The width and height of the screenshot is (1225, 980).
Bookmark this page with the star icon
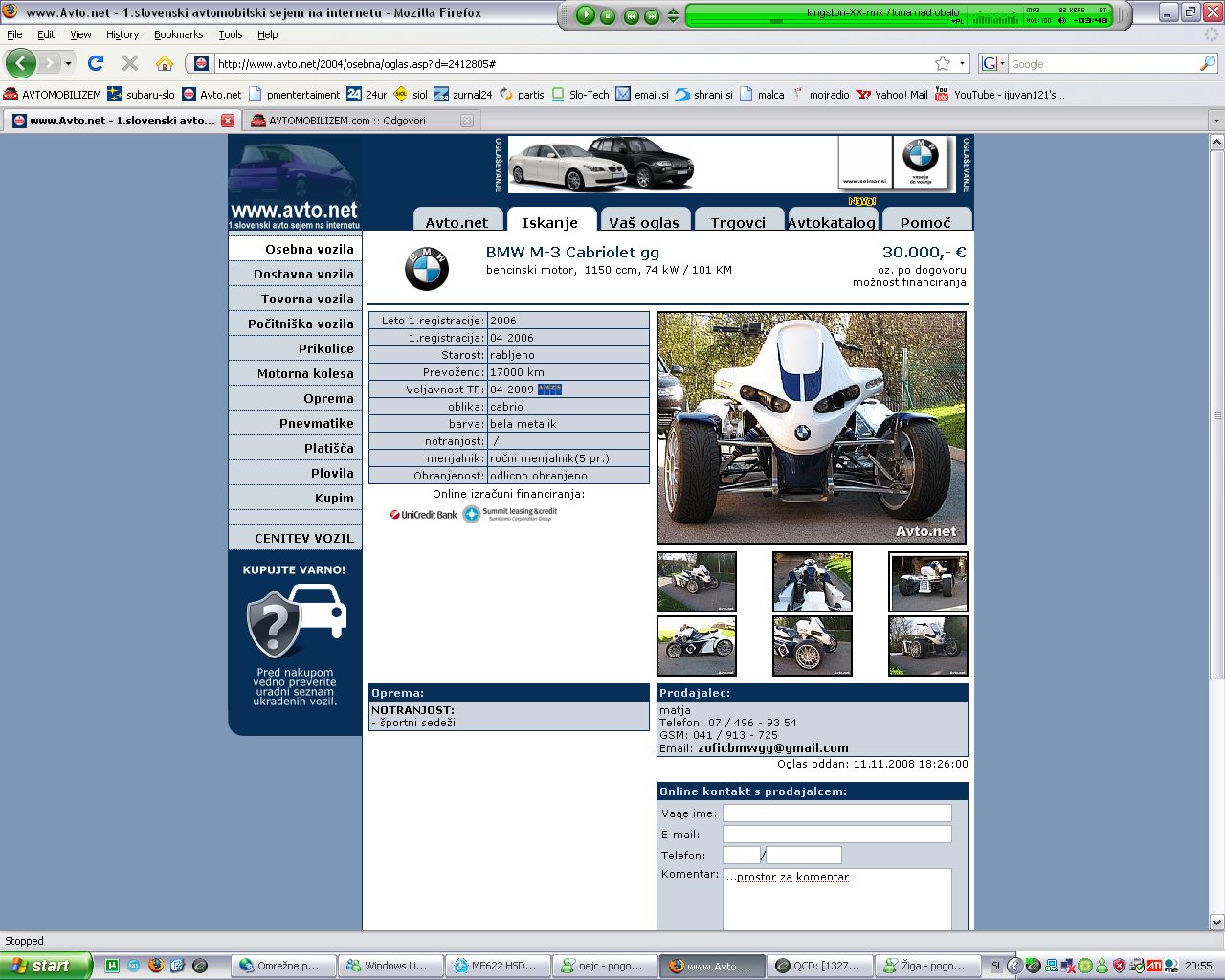[943, 63]
